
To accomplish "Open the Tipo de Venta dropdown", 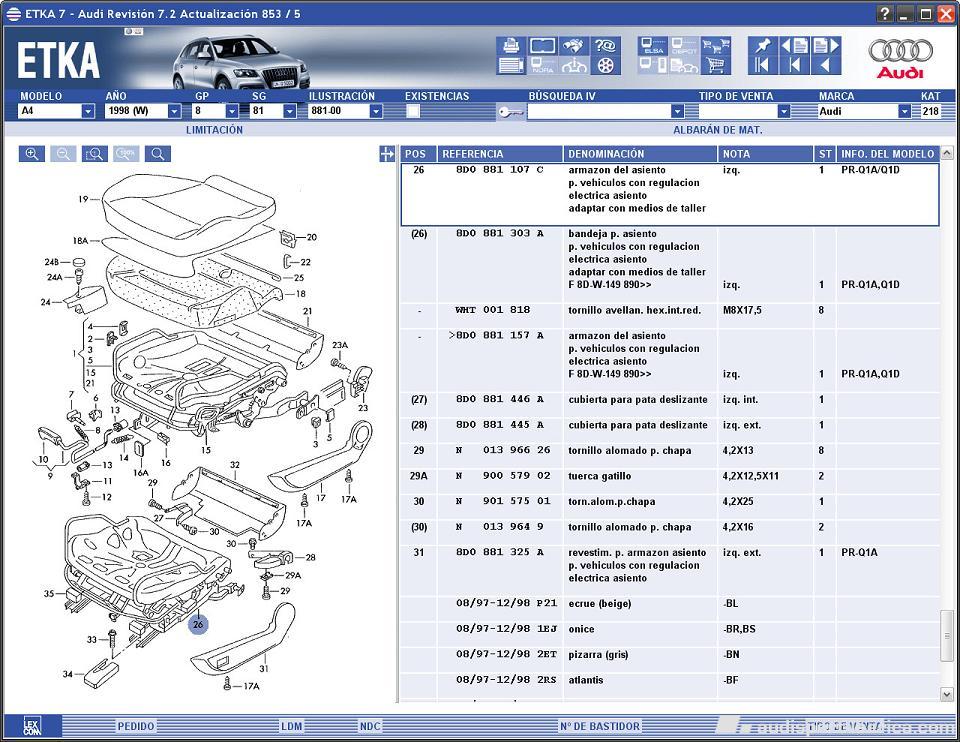I will tap(784, 111).
